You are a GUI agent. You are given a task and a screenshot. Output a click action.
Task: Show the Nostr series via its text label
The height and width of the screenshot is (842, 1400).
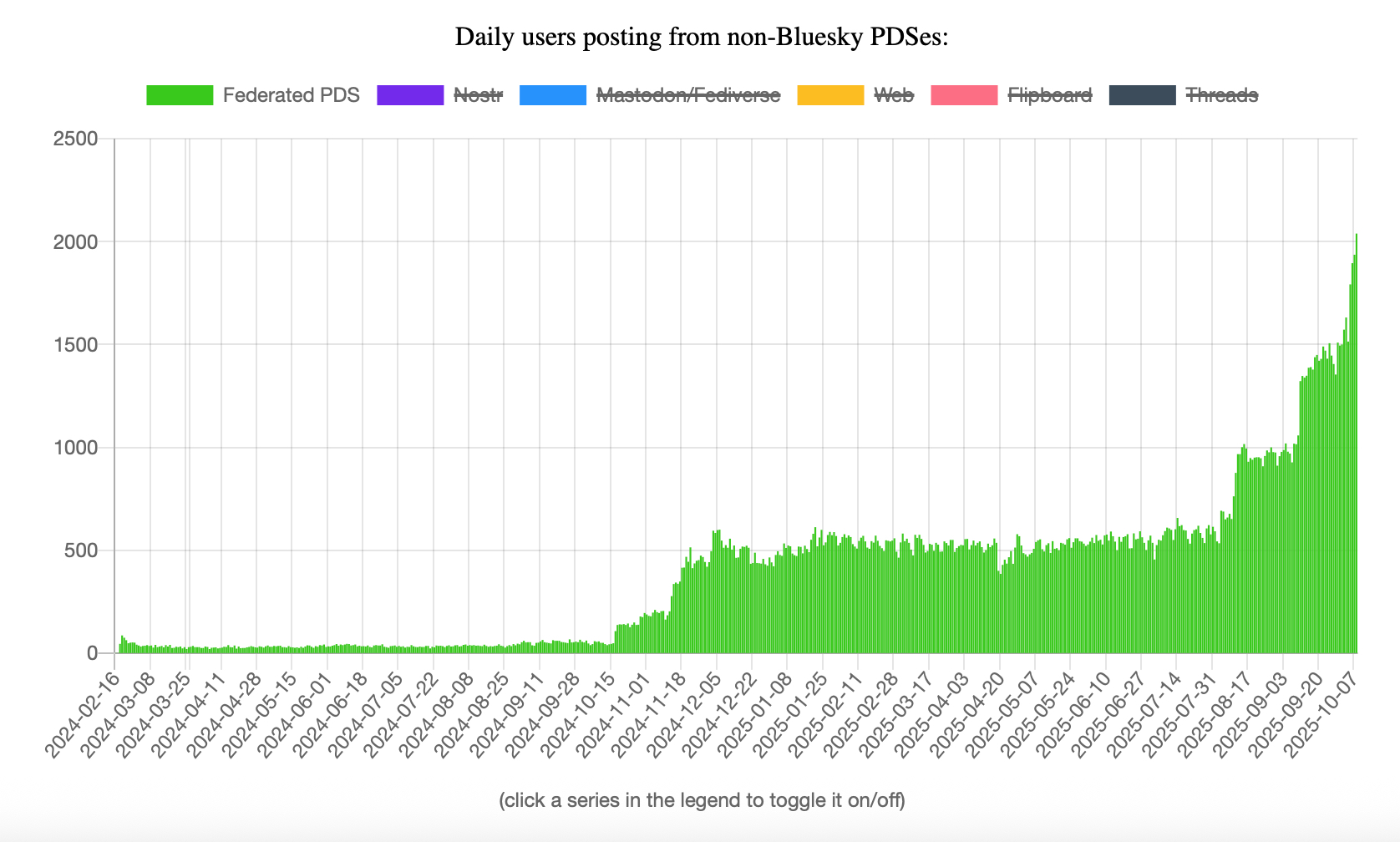pyautogui.click(x=478, y=95)
